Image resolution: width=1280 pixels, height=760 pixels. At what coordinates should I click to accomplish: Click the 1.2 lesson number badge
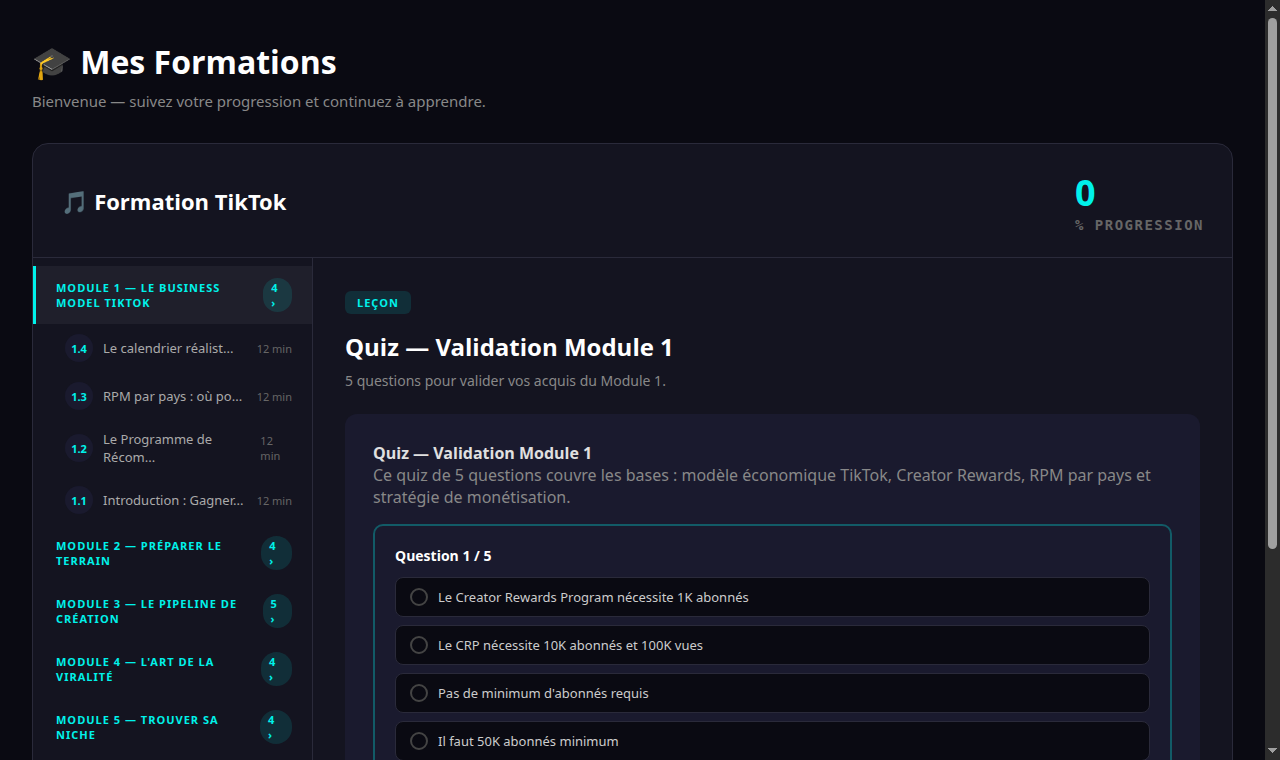pos(79,448)
